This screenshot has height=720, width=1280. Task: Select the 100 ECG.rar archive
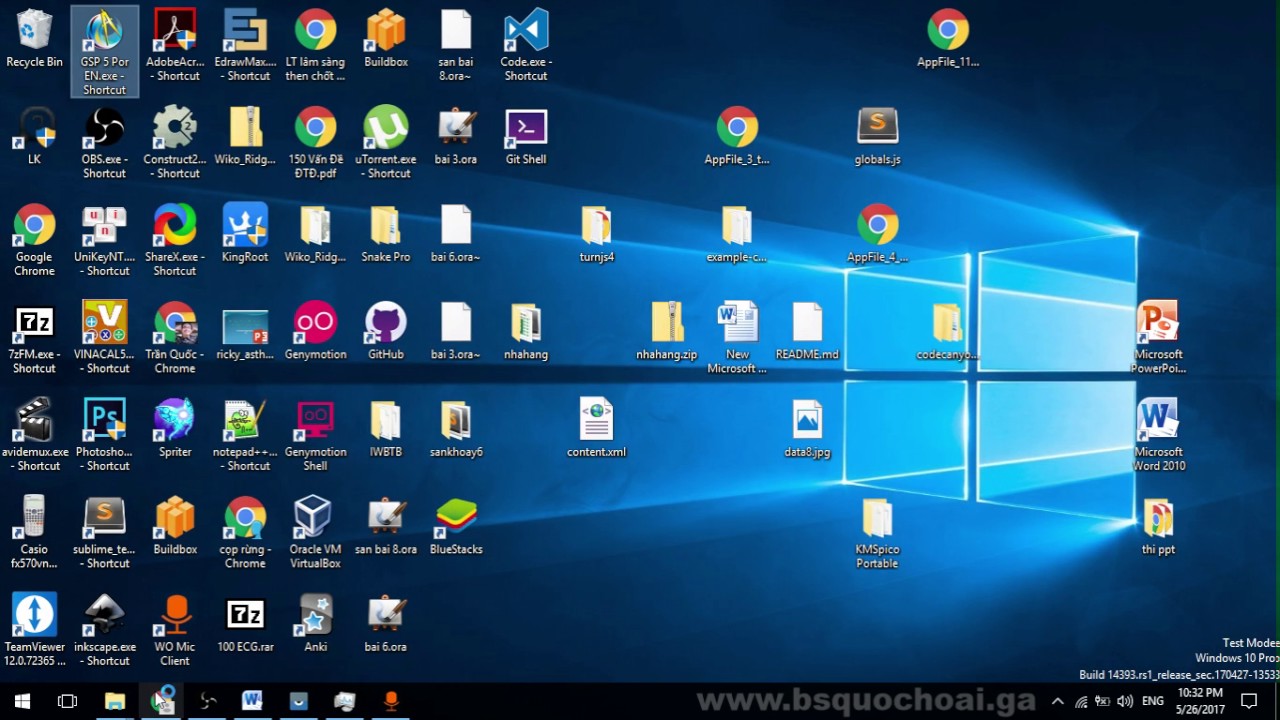pos(245,623)
